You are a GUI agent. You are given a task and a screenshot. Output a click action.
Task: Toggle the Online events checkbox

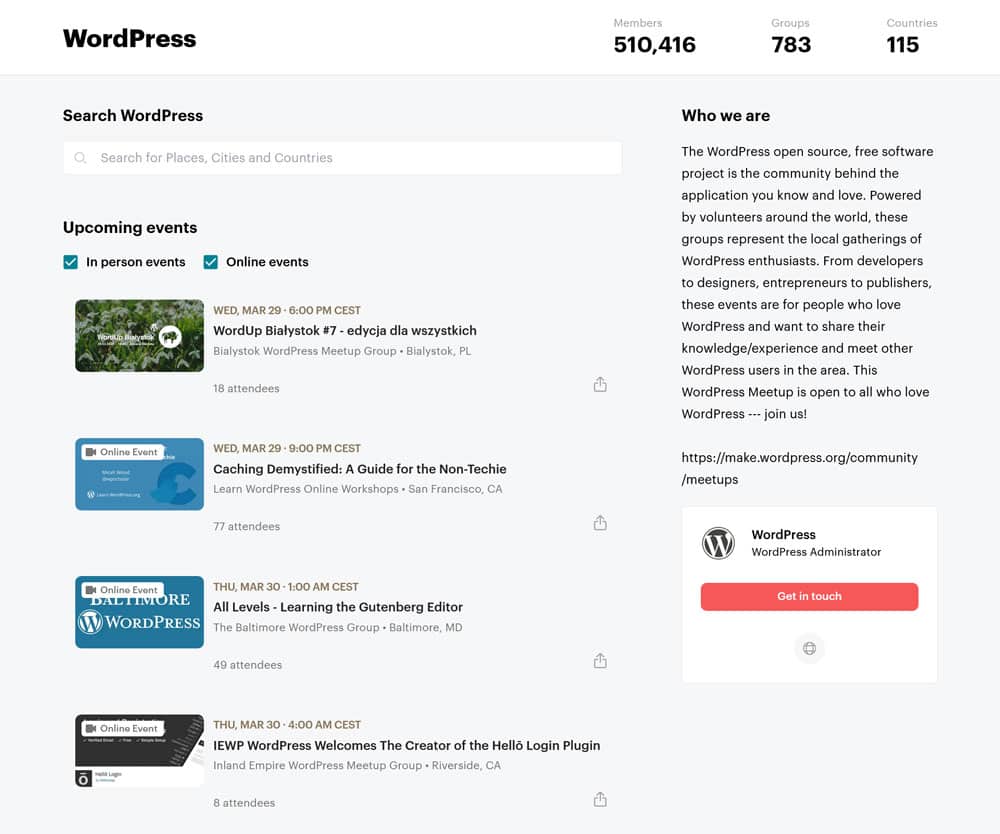coord(211,262)
